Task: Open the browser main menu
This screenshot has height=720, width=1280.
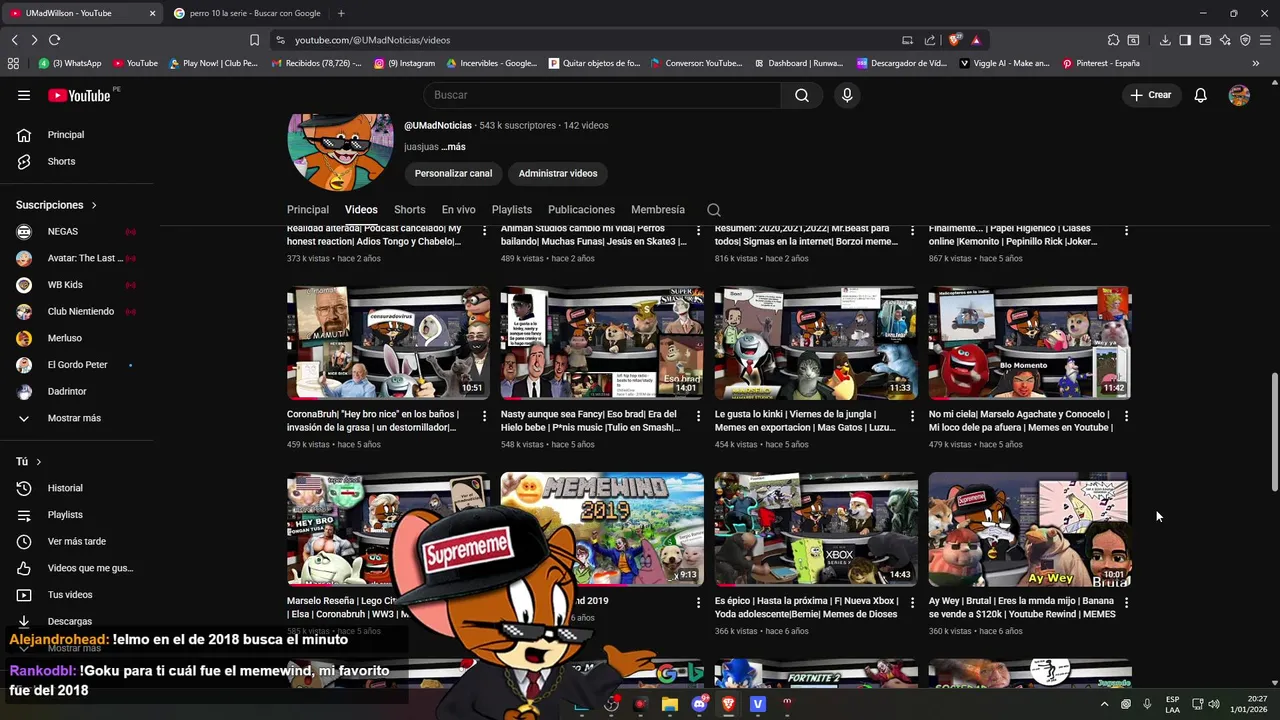Action: tap(1265, 40)
